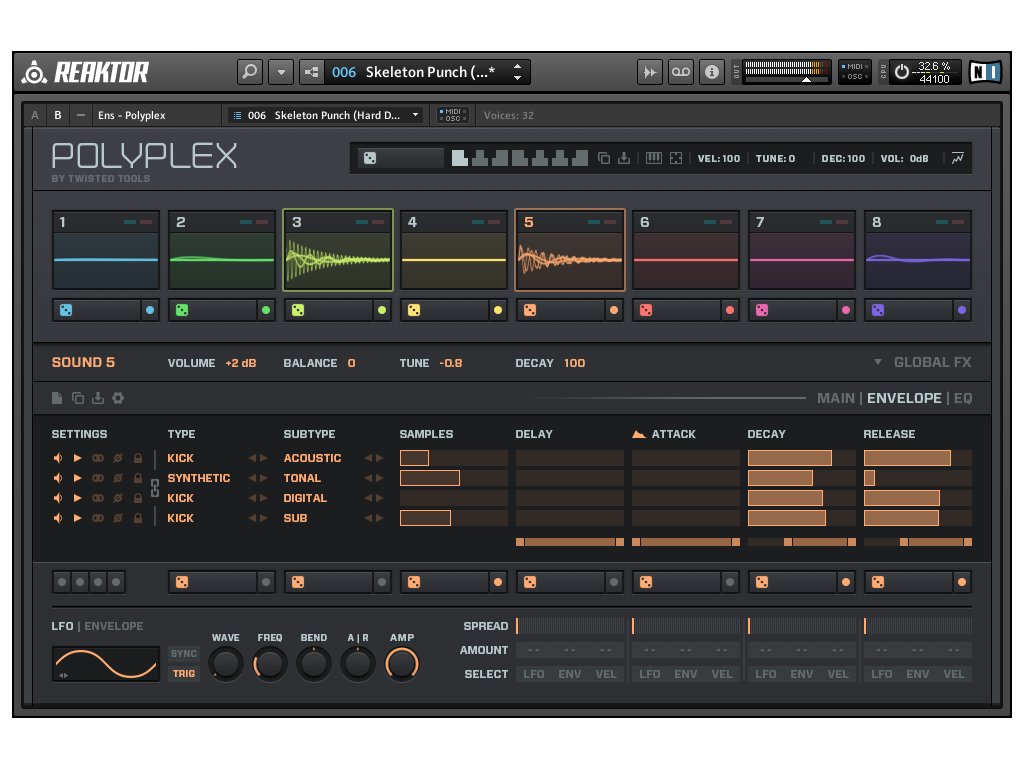Switch to the MAIN tab
The height and width of the screenshot is (768, 1024).
point(835,398)
